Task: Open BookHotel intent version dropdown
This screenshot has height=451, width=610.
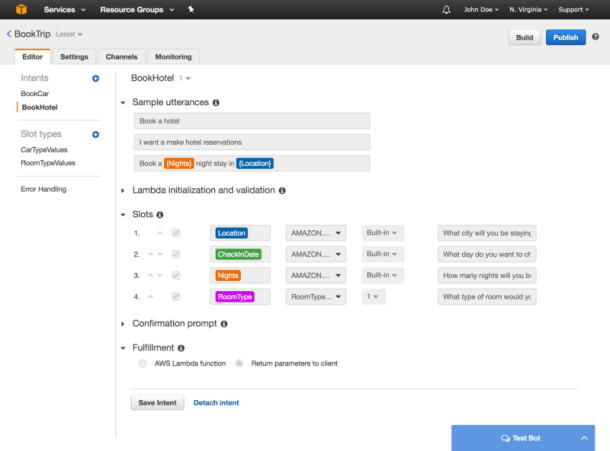Action: pyautogui.click(x=185, y=78)
